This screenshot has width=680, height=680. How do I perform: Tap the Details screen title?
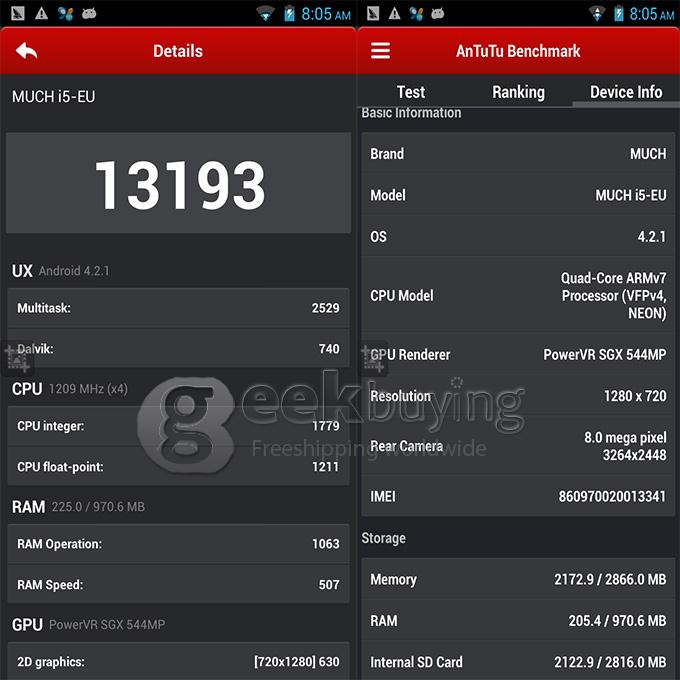(x=178, y=51)
